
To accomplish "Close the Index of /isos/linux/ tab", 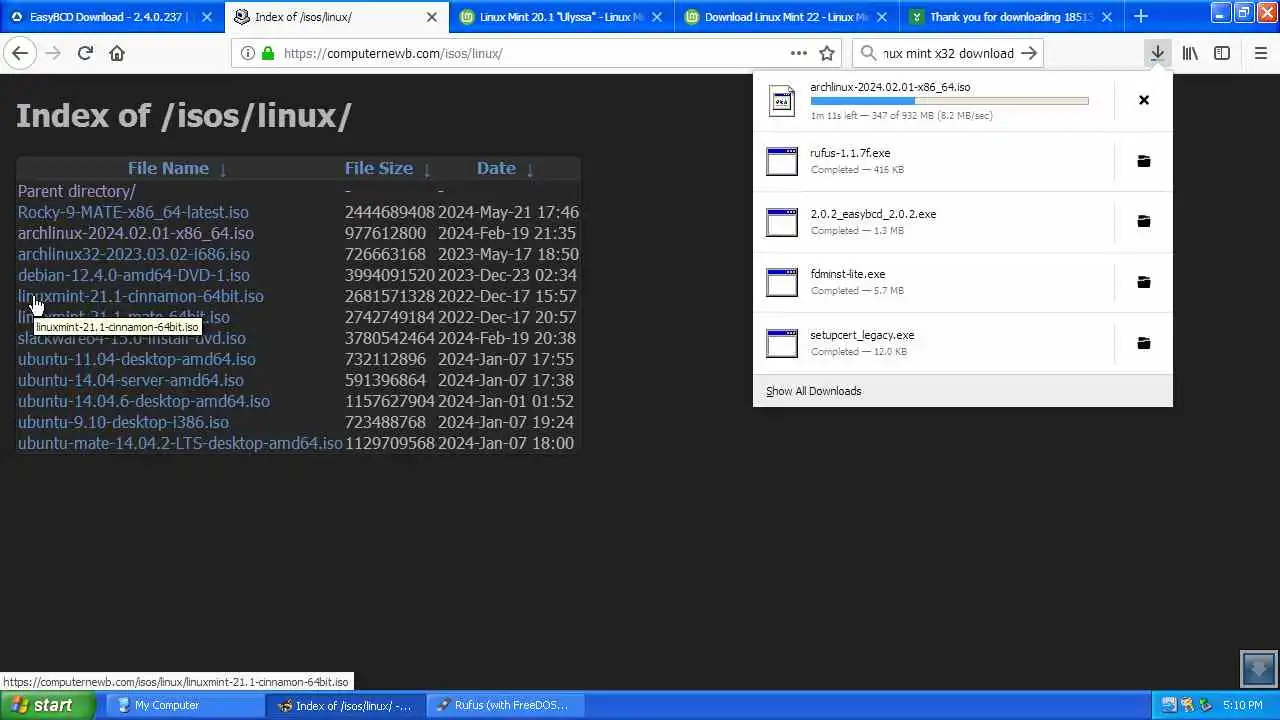I will click(x=432, y=17).
